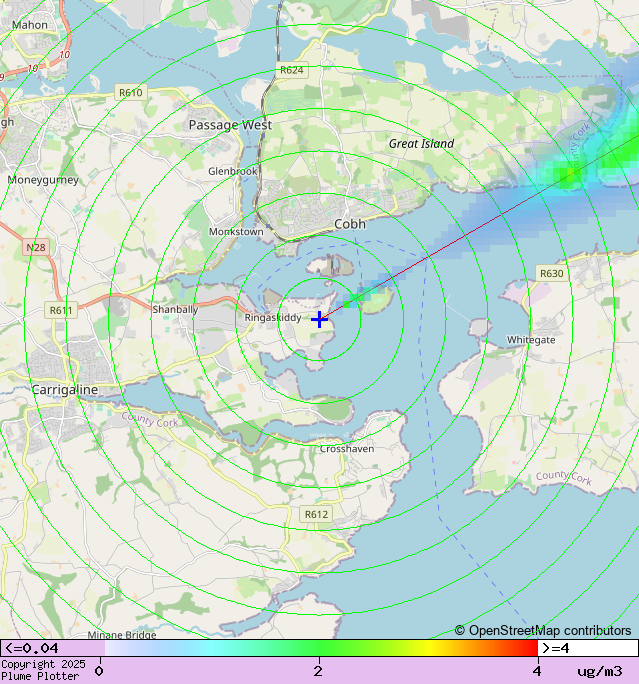Click the Shanbally label
639x684 pixels.
(175, 310)
